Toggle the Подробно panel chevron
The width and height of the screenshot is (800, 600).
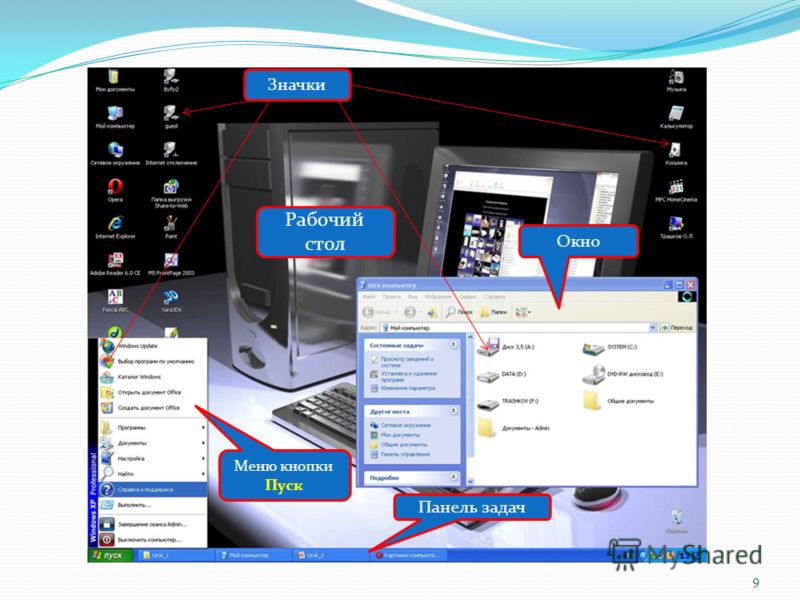453,477
